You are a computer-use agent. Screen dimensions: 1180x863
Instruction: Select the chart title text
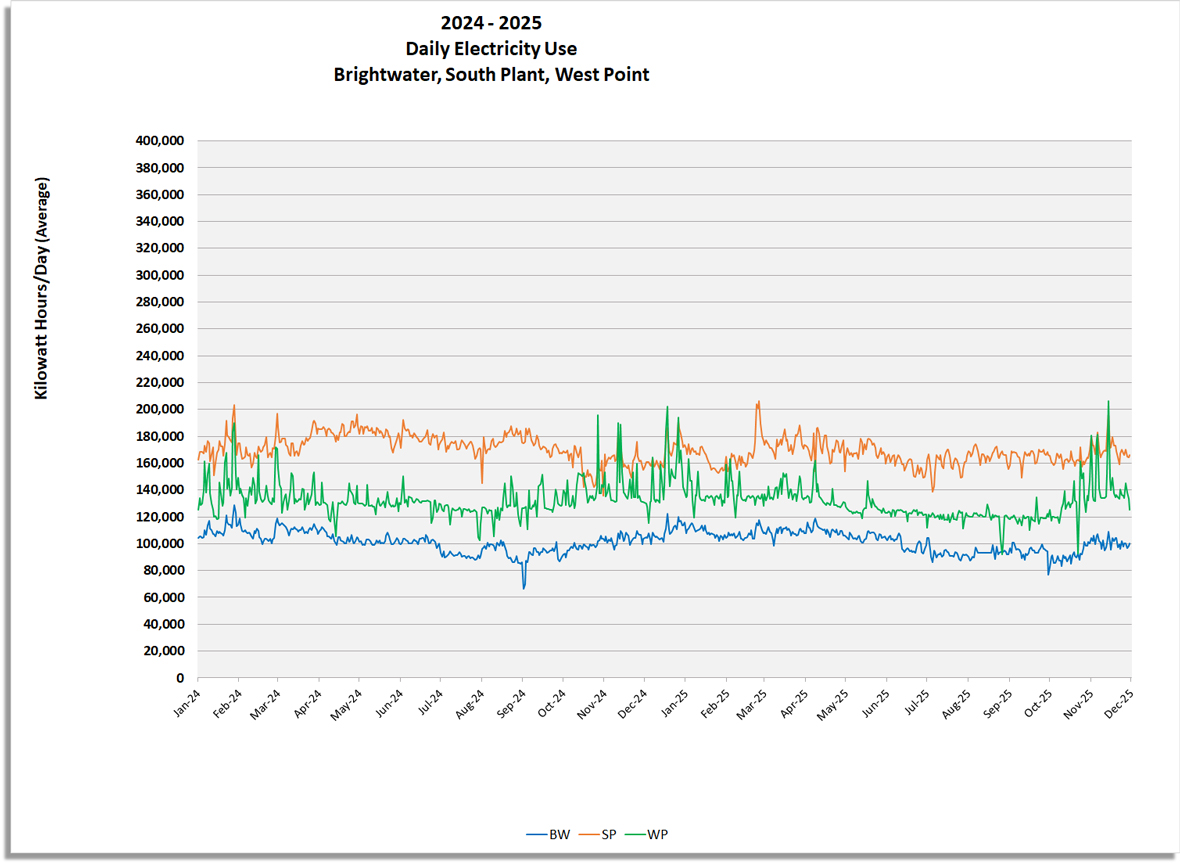[491, 22]
